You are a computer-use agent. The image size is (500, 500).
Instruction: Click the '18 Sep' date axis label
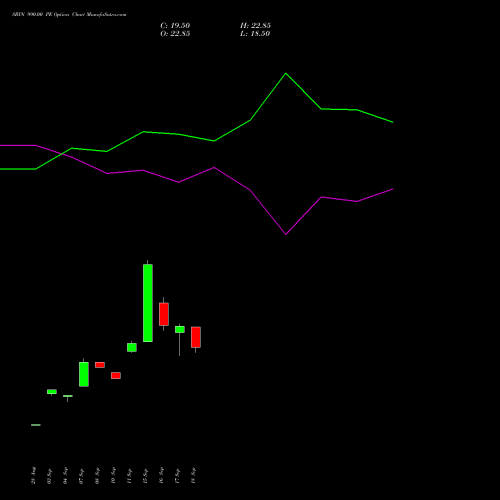193,476
